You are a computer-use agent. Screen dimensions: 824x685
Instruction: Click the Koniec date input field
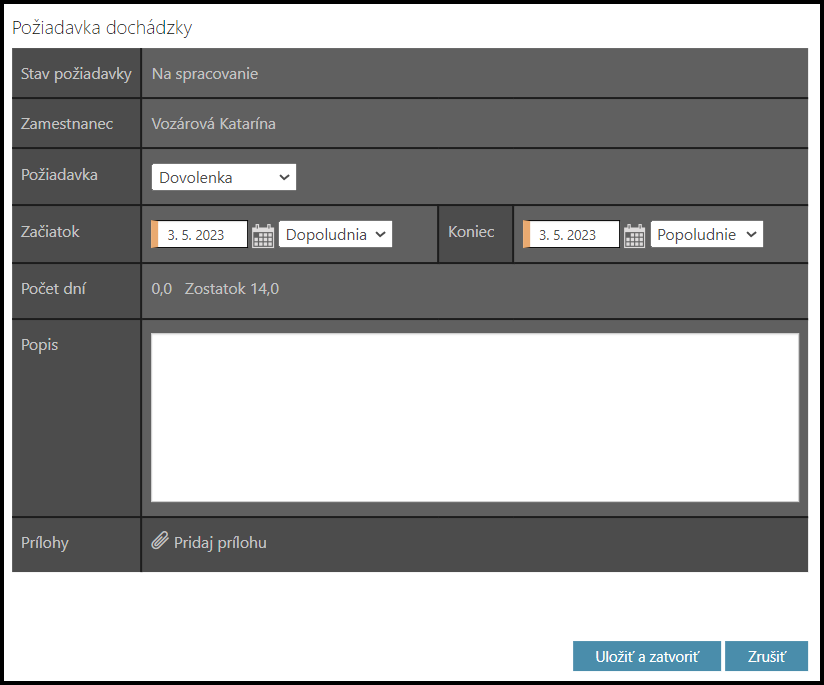[573, 235]
